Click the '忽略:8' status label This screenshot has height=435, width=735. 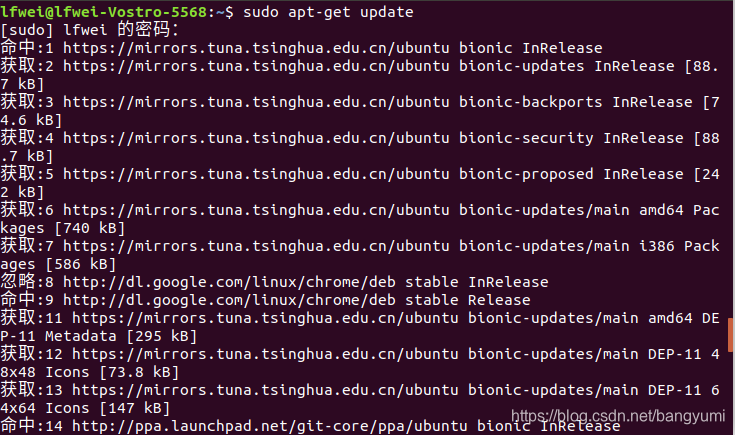tap(27, 282)
